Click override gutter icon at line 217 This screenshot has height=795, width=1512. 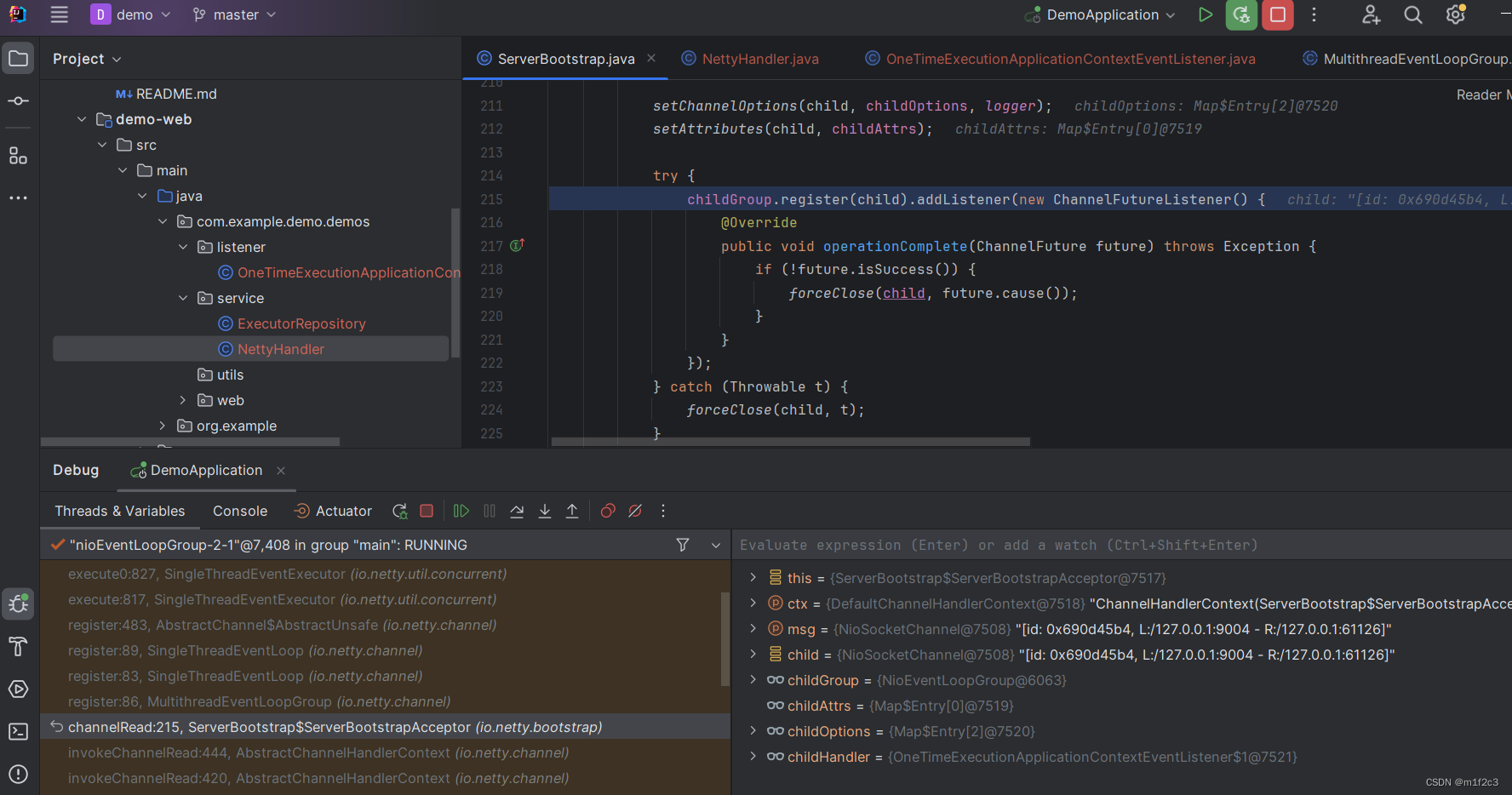click(x=517, y=245)
